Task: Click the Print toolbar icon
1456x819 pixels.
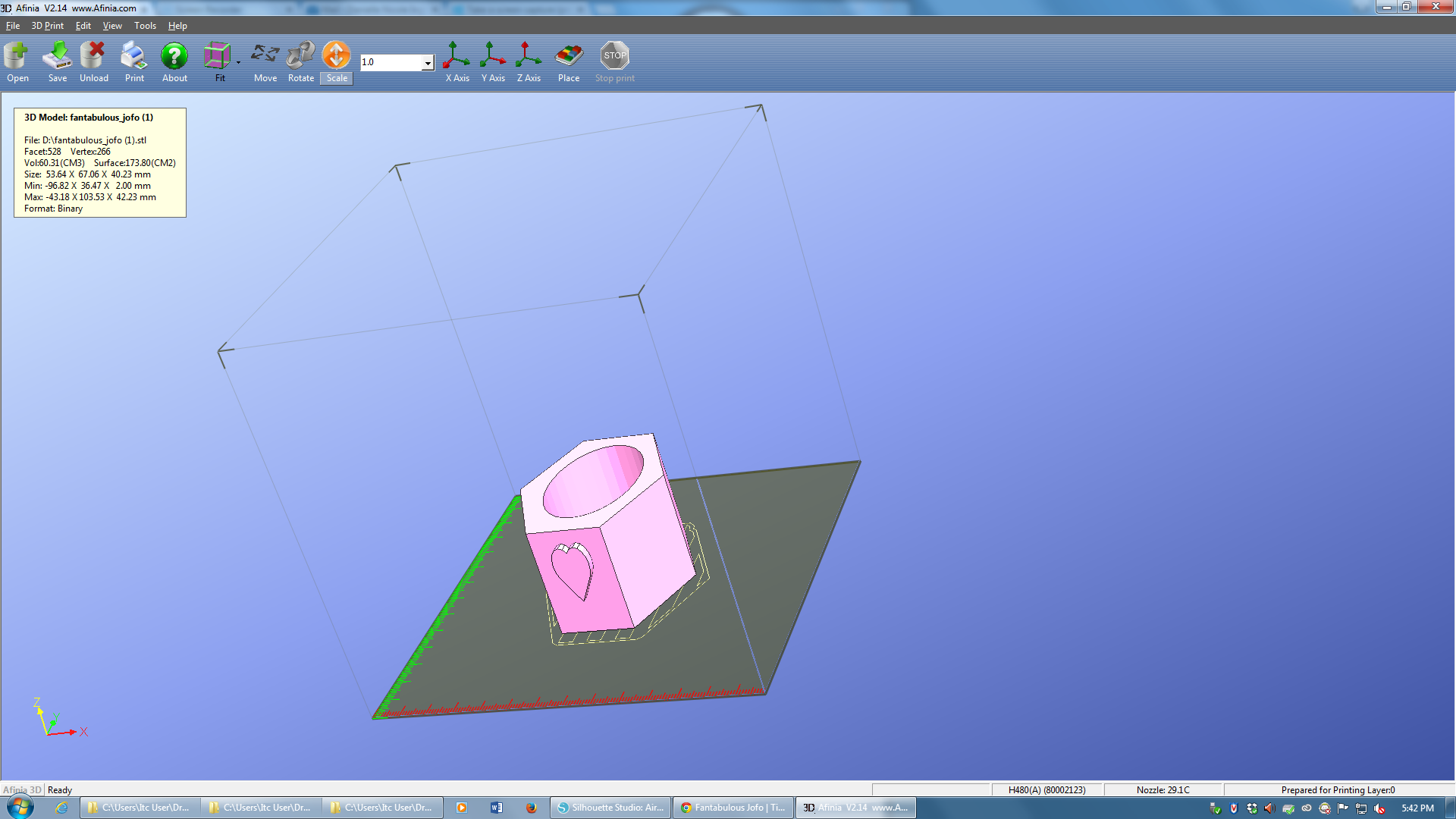Action: pyautogui.click(x=134, y=62)
